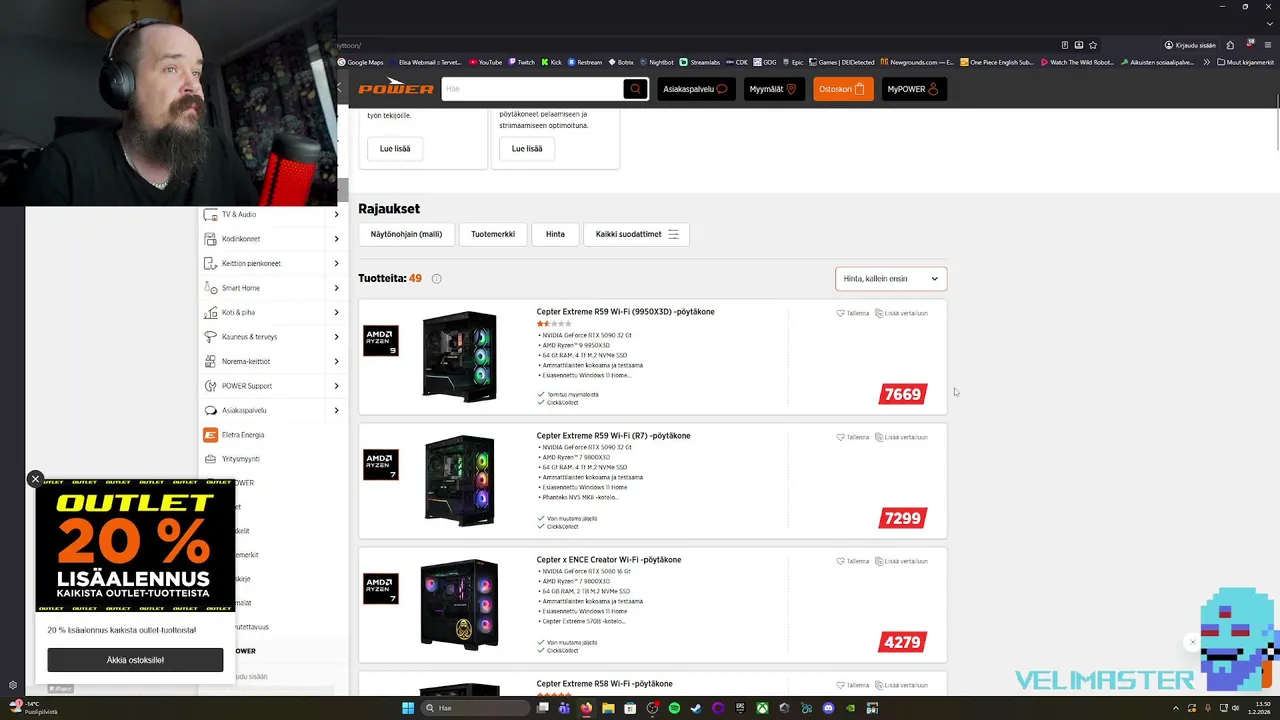Click the first Lue lisää button
Screen dimensions: 1280x720
coord(395,148)
